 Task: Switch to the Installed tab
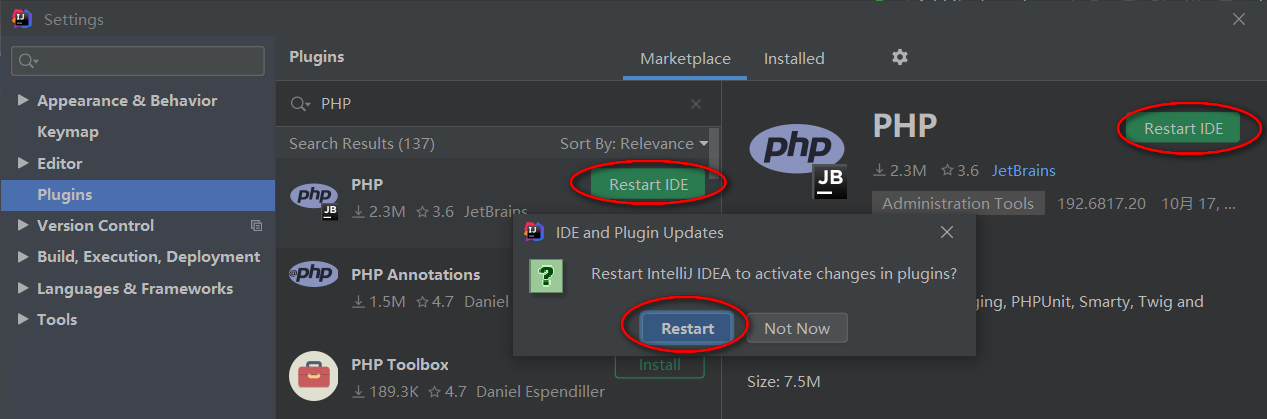click(794, 59)
